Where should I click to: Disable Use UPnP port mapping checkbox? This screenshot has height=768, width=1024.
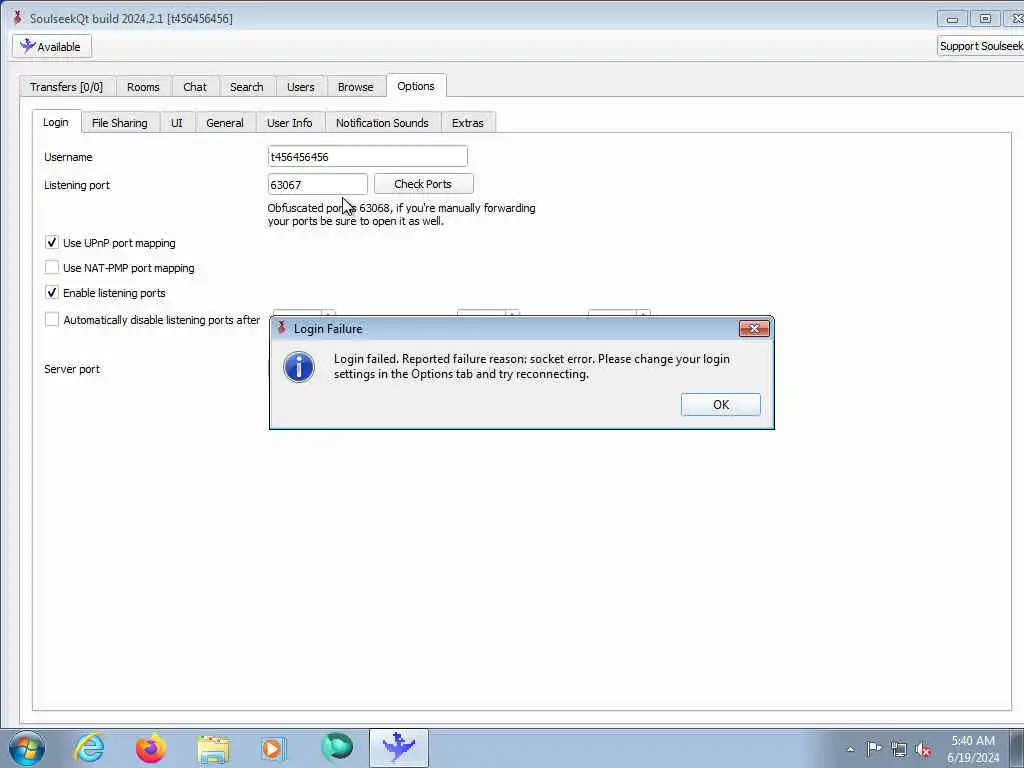[x=52, y=242]
